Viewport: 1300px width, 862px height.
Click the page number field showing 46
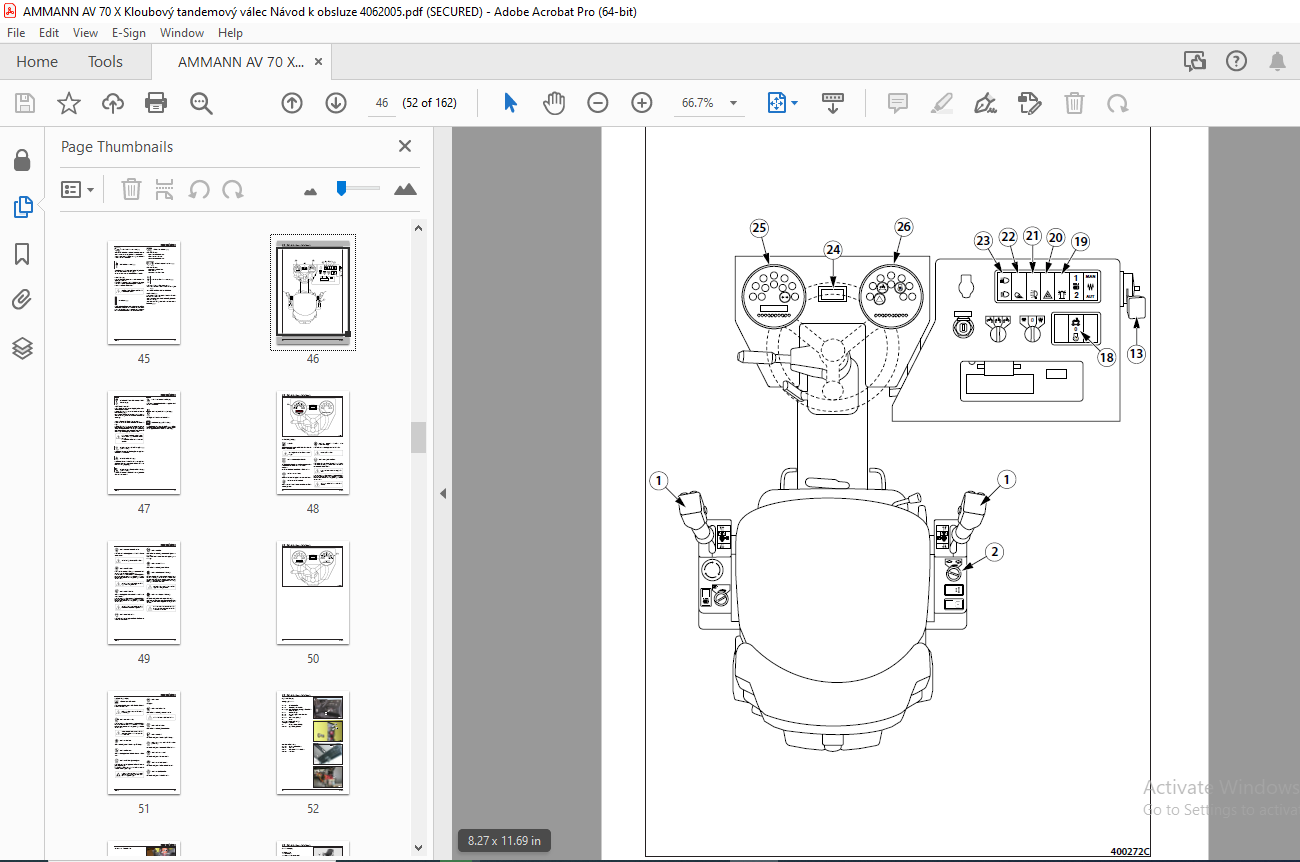coord(381,103)
